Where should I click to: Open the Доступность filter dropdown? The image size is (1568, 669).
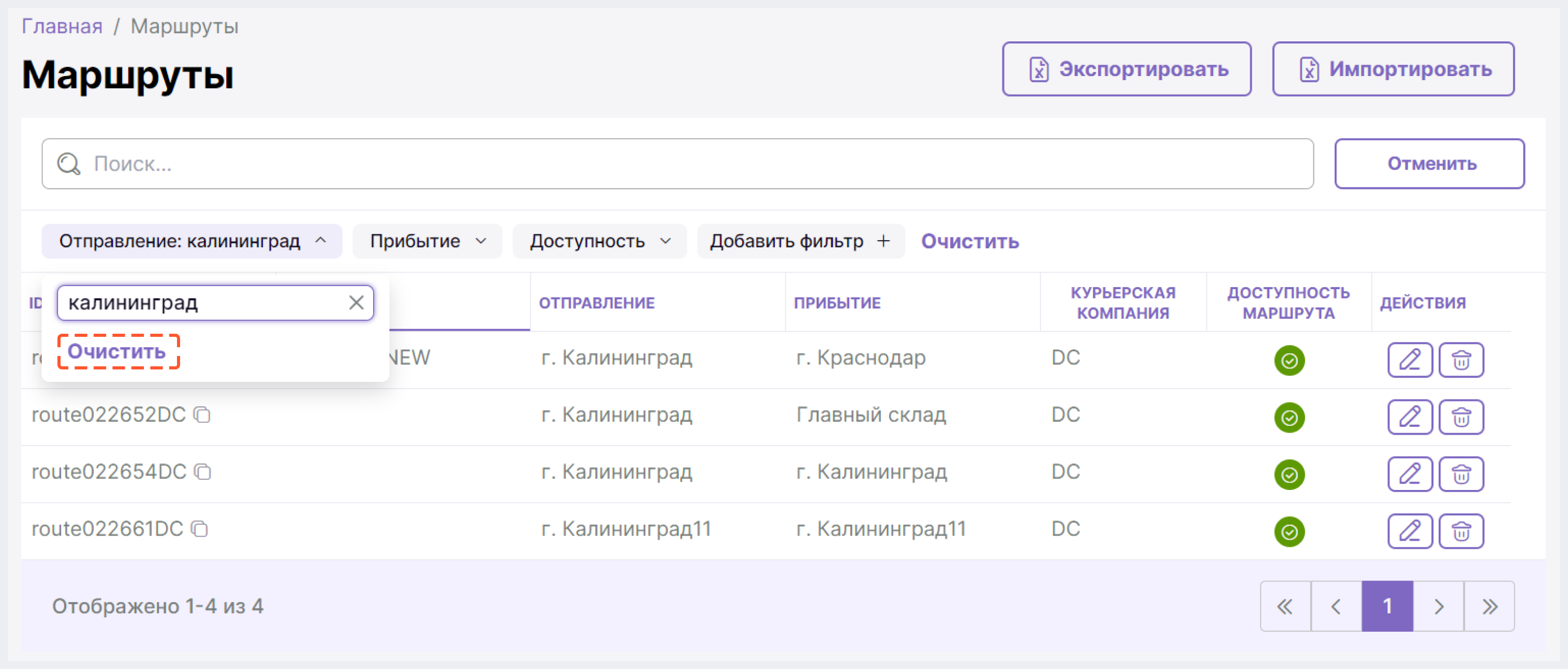(x=600, y=241)
